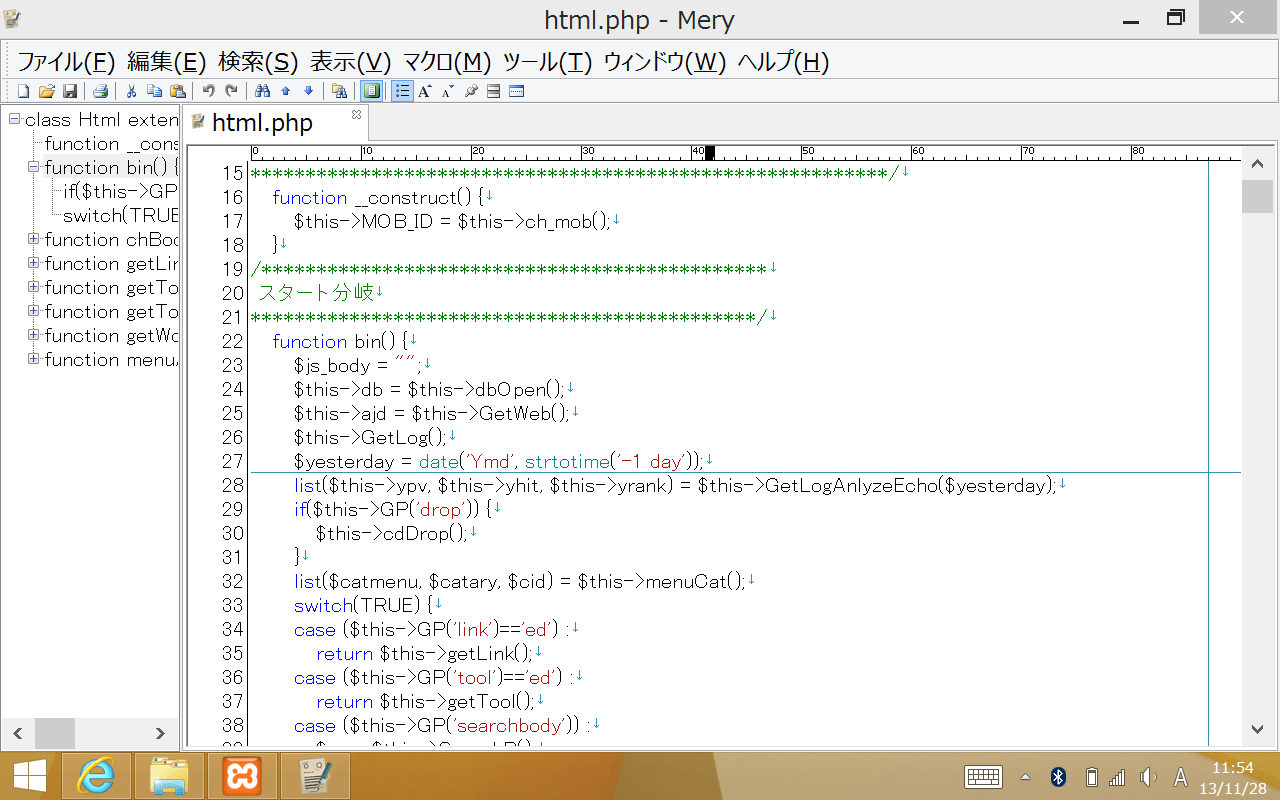Click the Bluetooth tray icon
Image resolution: width=1280 pixels, height=800 pixels.
1058,777
